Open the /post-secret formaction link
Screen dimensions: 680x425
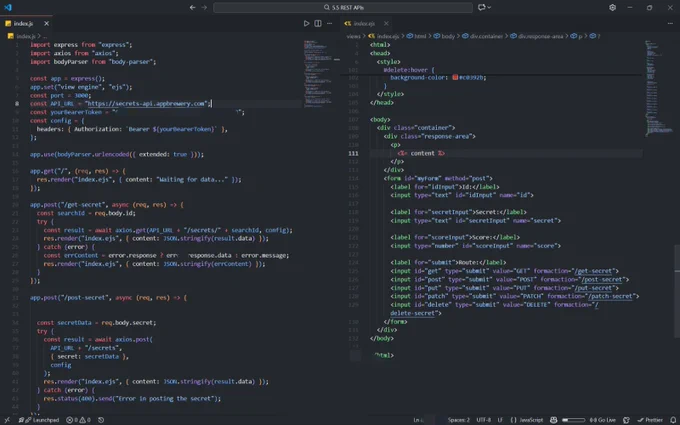(x=602, y=279)
